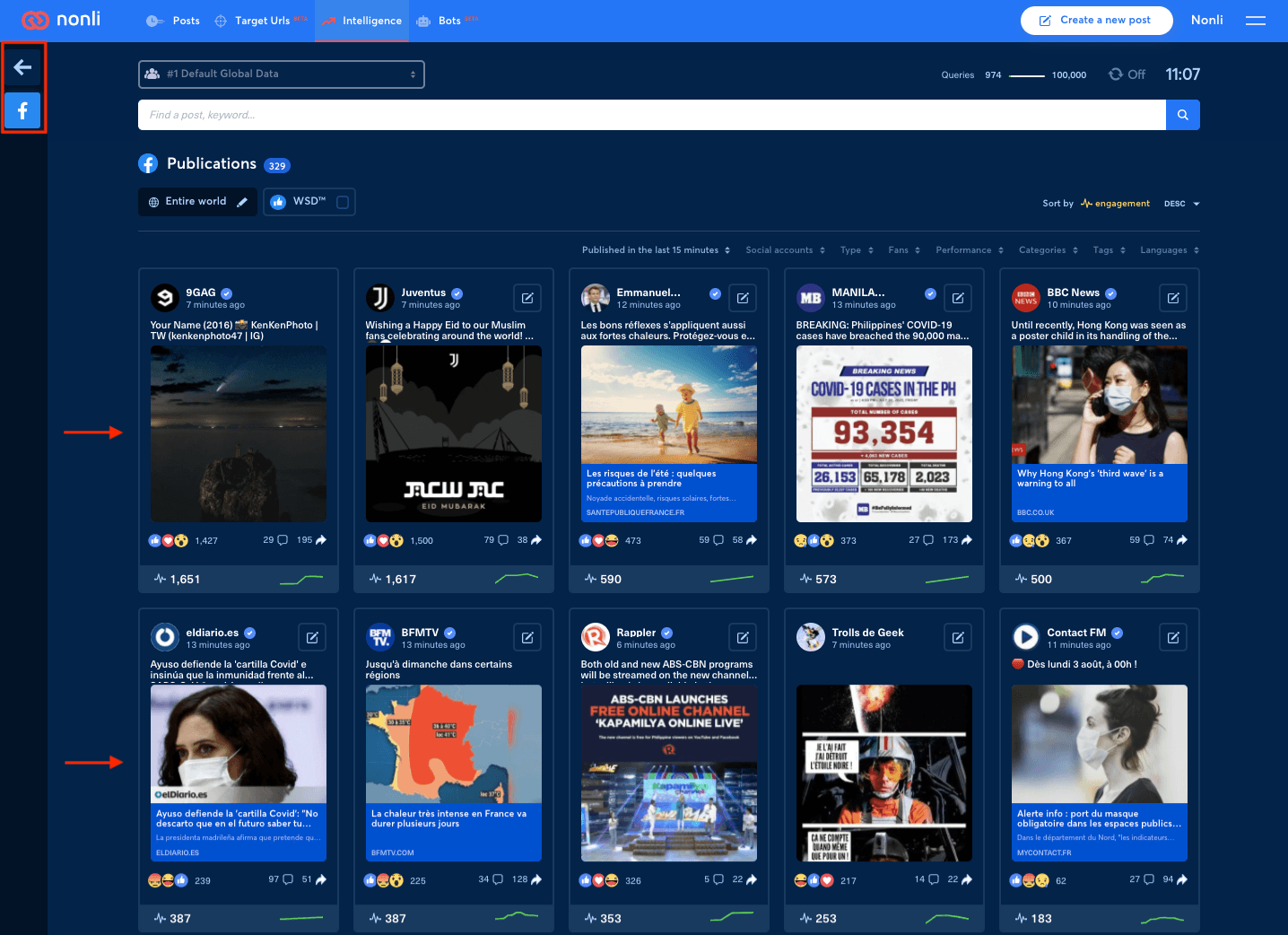Click the nonli logo

[x=61, y=20]
